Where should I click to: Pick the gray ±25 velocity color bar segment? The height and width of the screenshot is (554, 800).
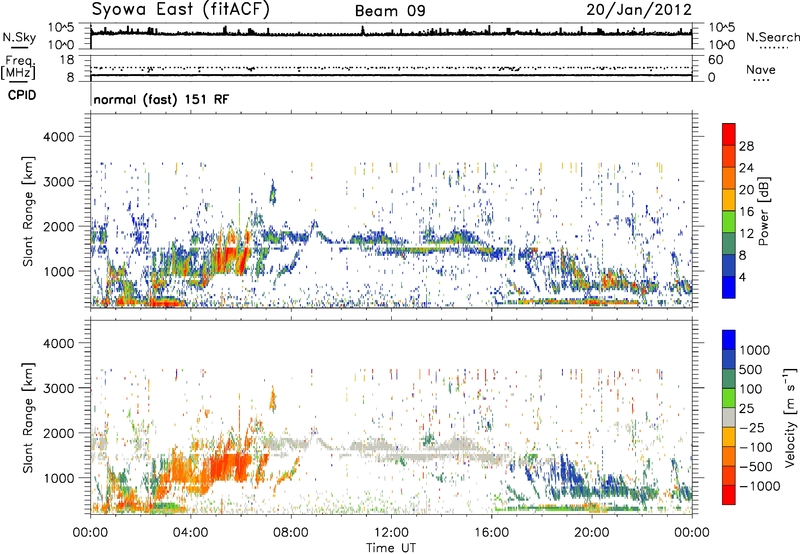(729, 417)
